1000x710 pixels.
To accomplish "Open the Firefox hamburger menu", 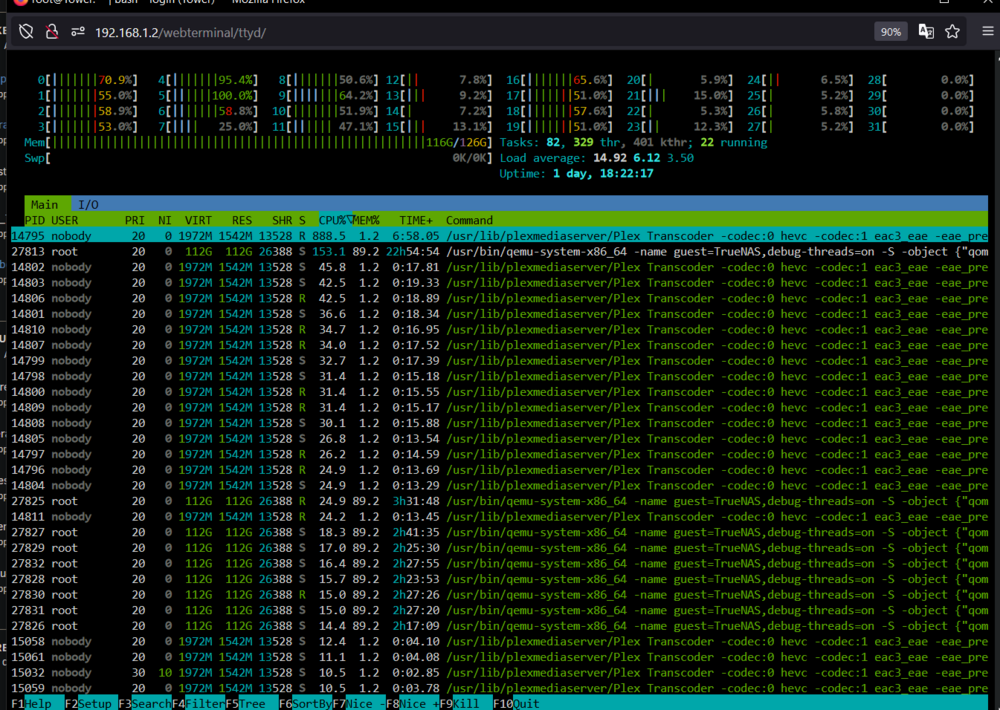I will (x=987, y=31).
